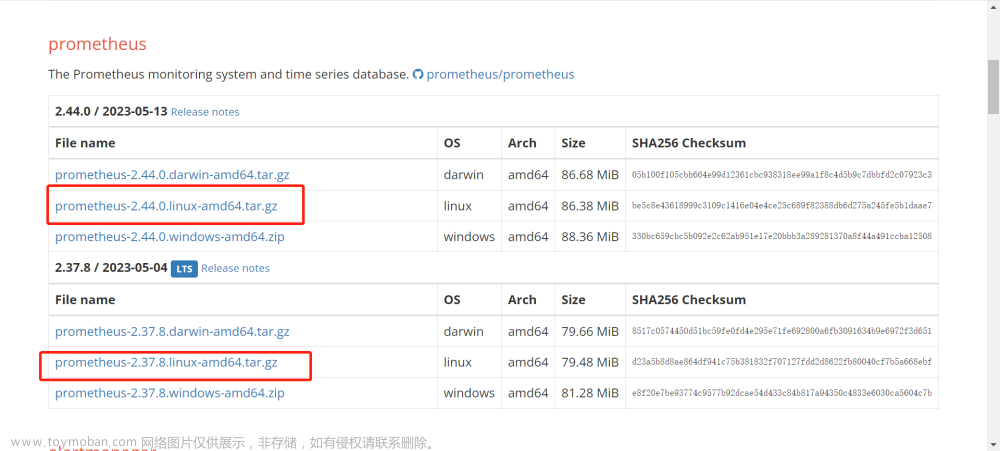This screenshot has height=451, width=1000.
Task: Select the checksum starting with 8517c0574450d51b
Action: click(782, 332)
